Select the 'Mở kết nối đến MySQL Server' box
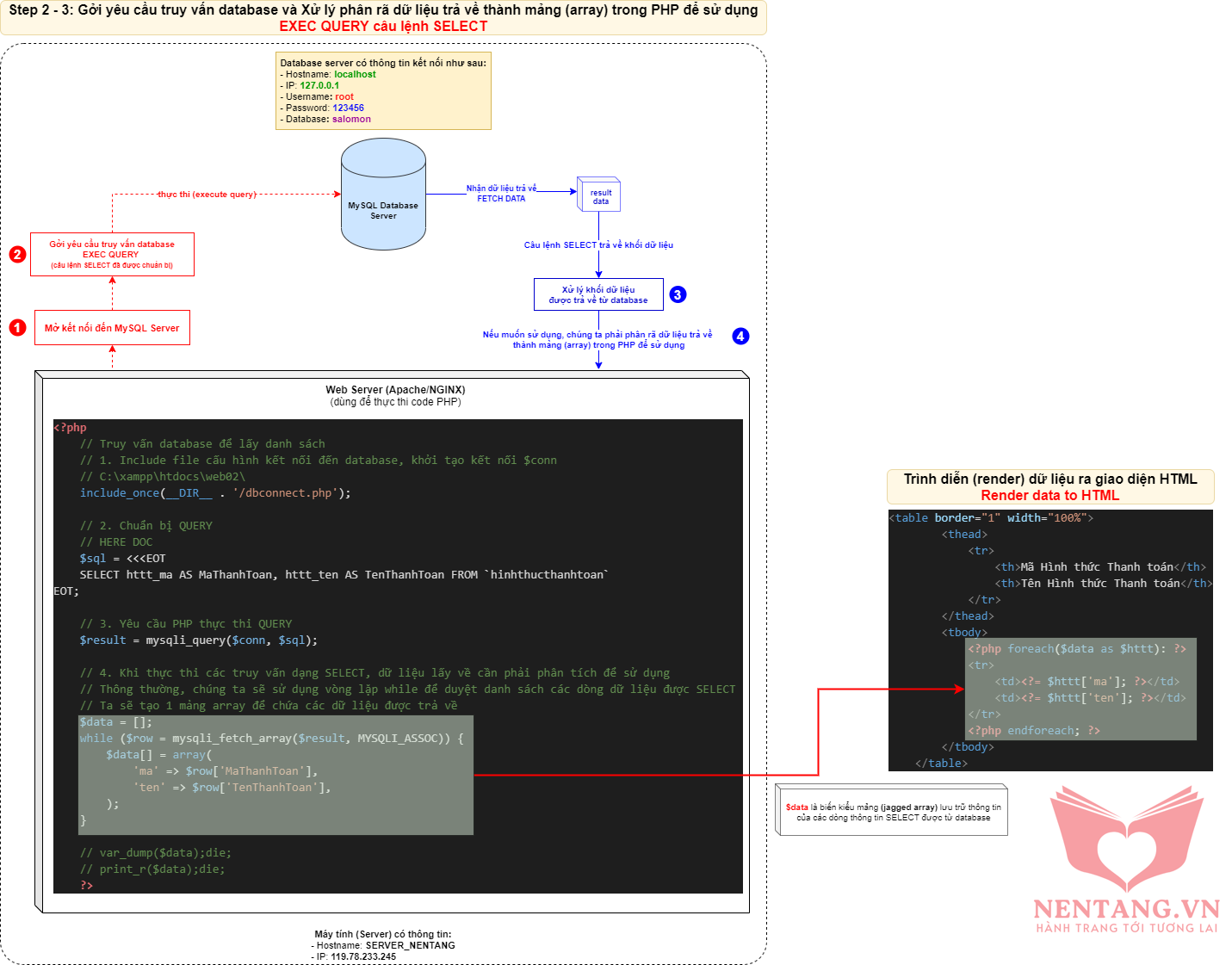Viewport: 1232px width, 965px height. [x=112, y=328]
